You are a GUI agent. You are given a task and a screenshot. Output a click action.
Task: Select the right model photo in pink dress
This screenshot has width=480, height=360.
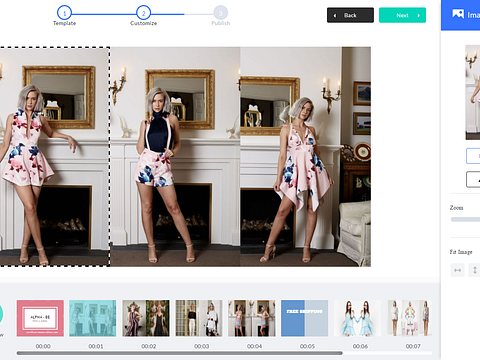pyautogui.click(x=305, y=157)
